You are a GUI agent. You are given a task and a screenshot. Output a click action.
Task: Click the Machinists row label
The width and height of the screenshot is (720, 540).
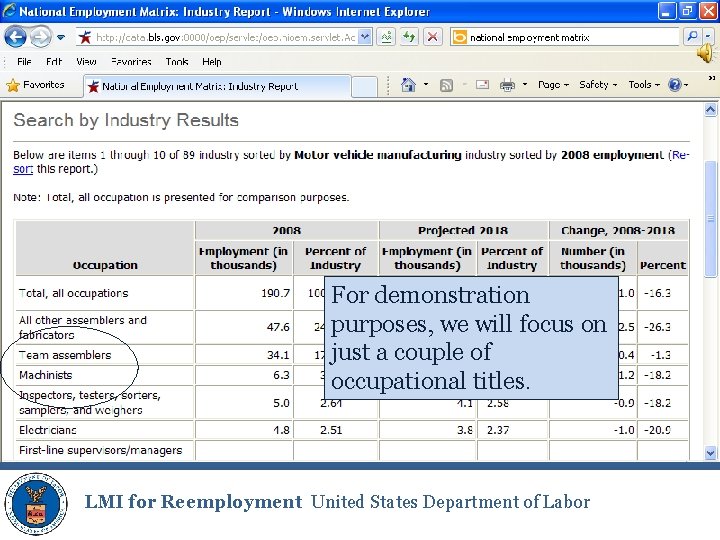pos(45,375)
